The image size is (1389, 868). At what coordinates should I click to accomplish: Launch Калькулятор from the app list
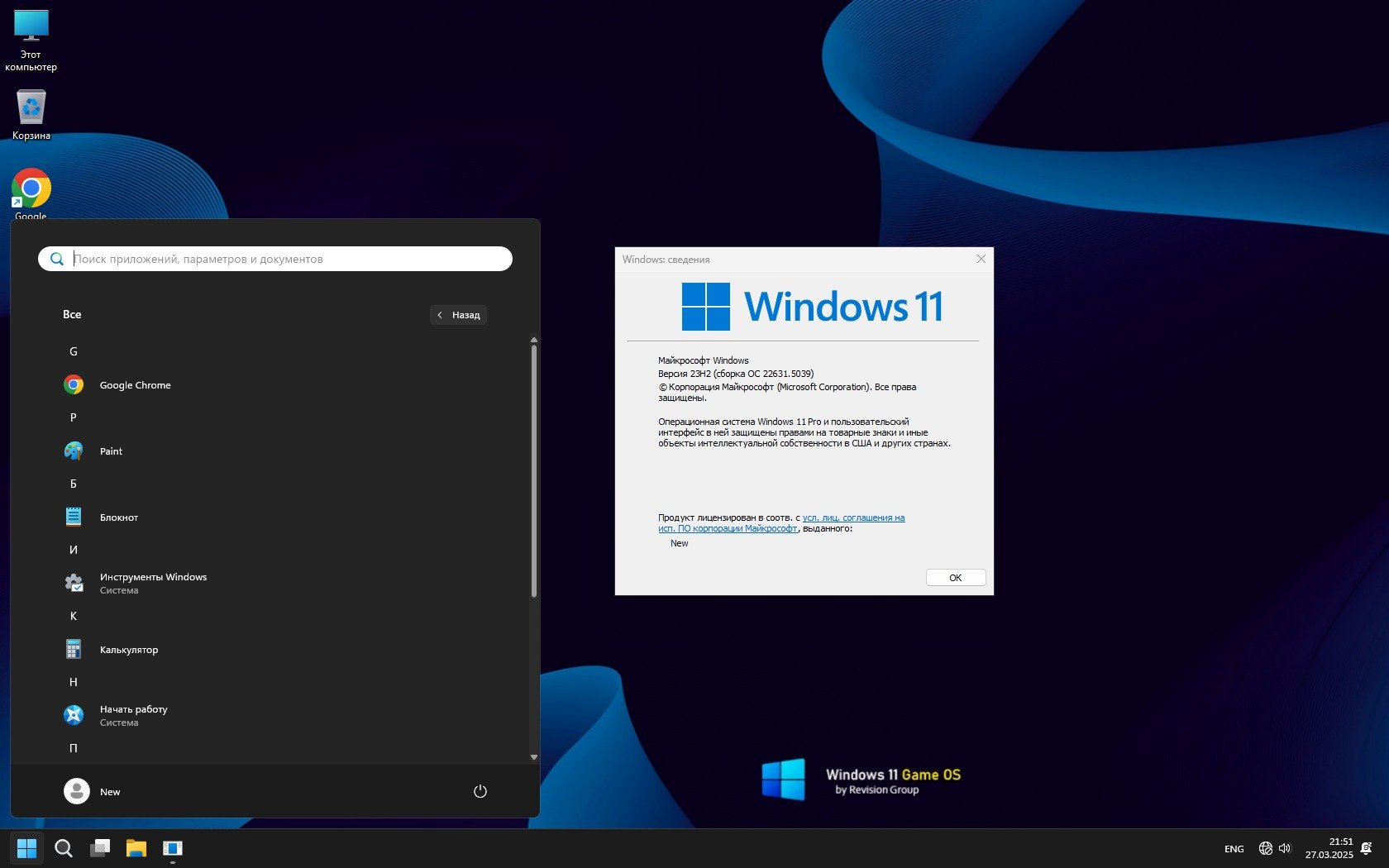(x=128, y=650)
